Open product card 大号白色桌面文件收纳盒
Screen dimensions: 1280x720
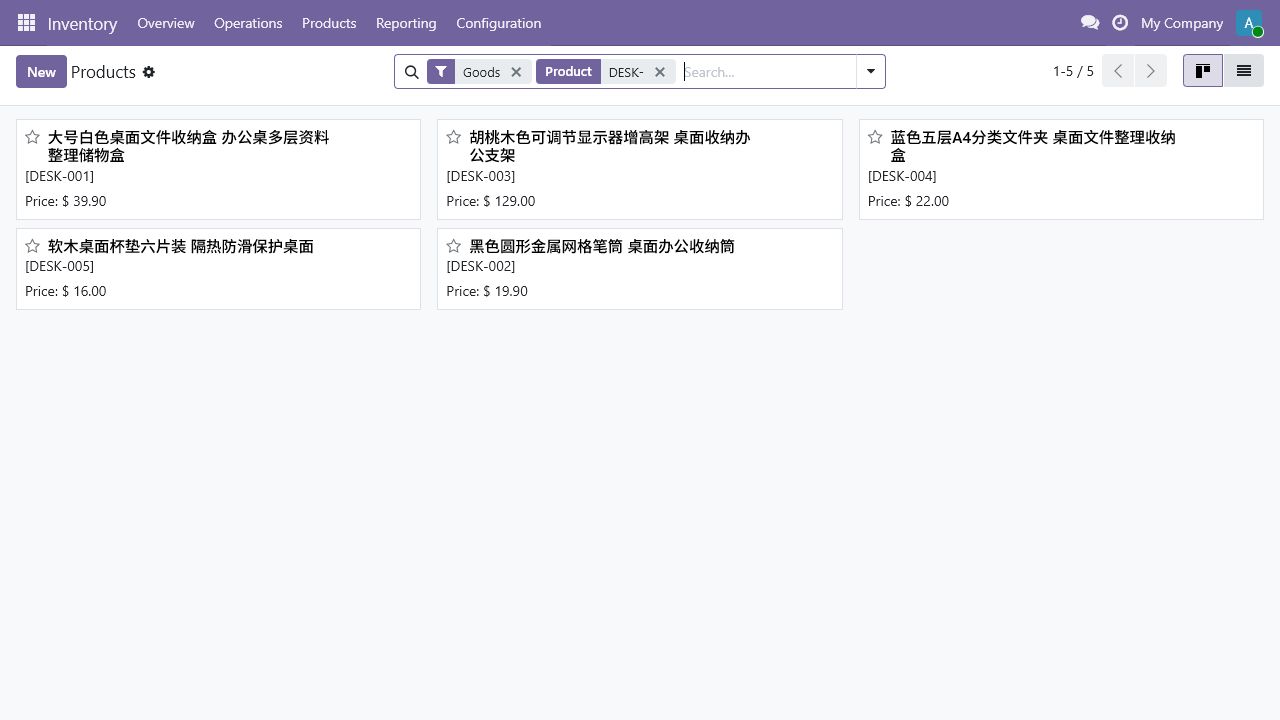coord(218,169)
